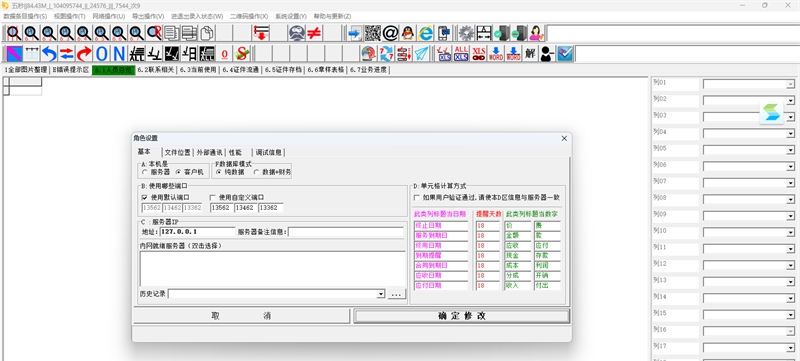Click the blue letter N icon
This screenshot has height=361, width=800.
tap(119, 54)
